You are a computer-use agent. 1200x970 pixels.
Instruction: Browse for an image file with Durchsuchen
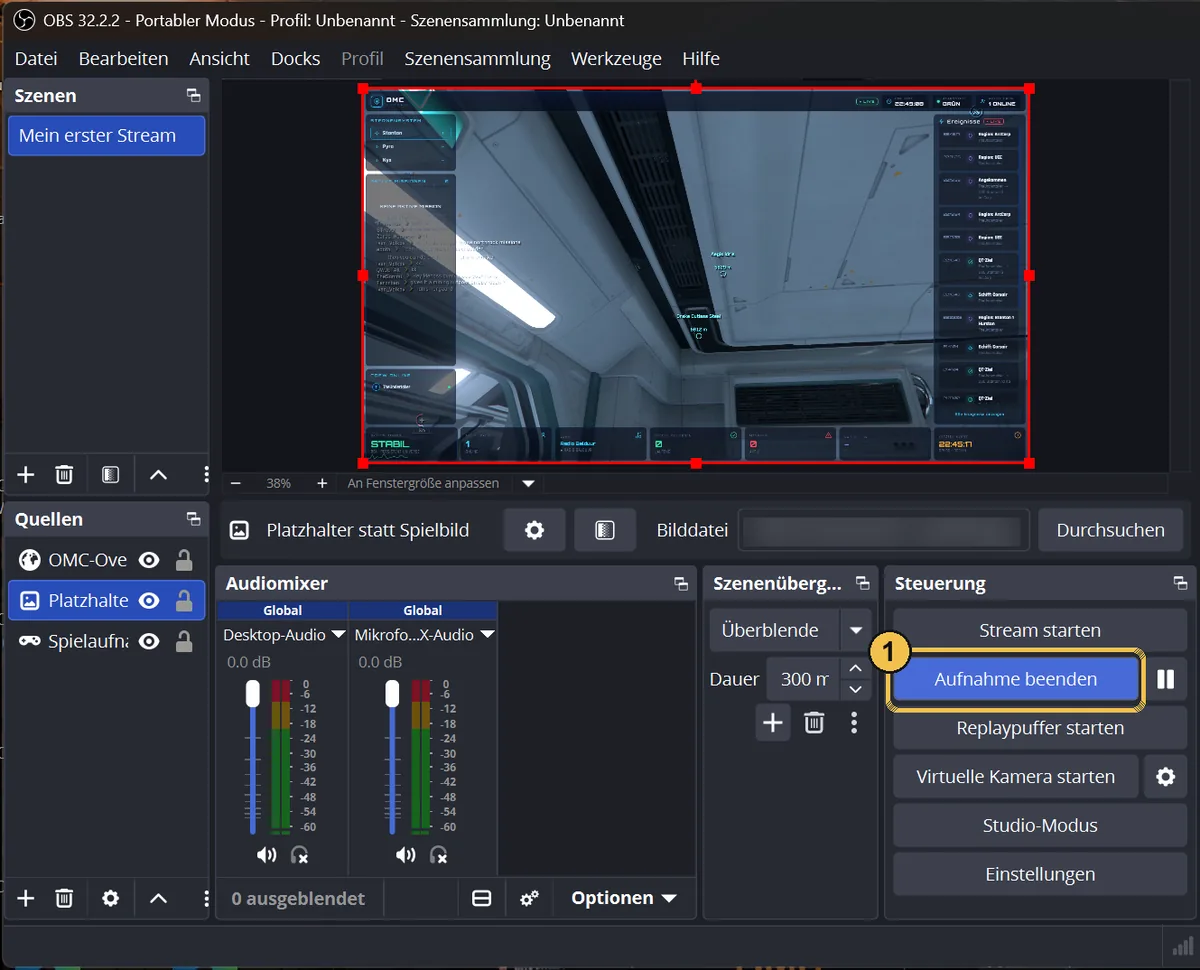point(1110,530)
